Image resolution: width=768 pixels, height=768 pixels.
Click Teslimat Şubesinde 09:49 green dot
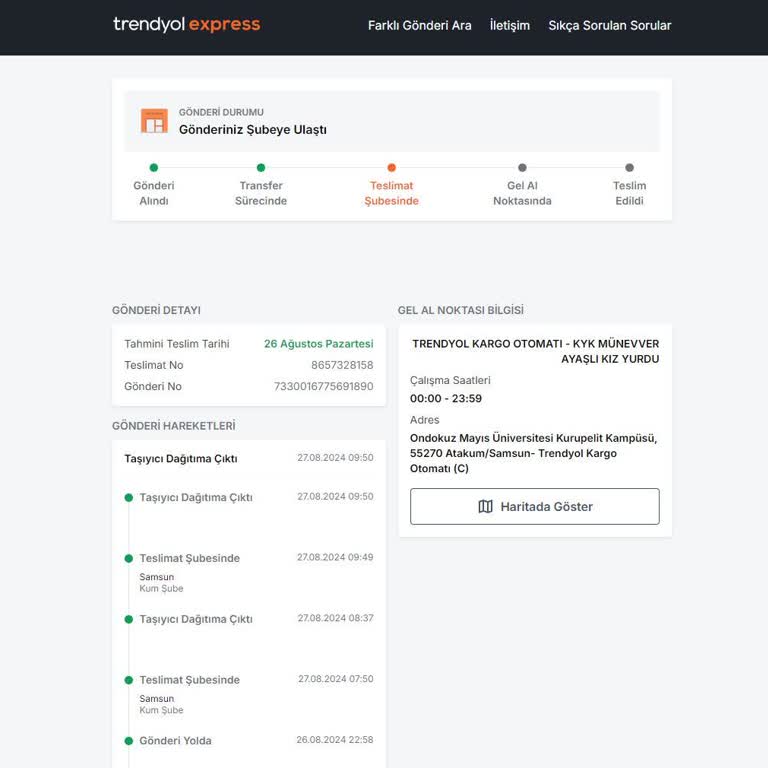[x=129, y=558]
